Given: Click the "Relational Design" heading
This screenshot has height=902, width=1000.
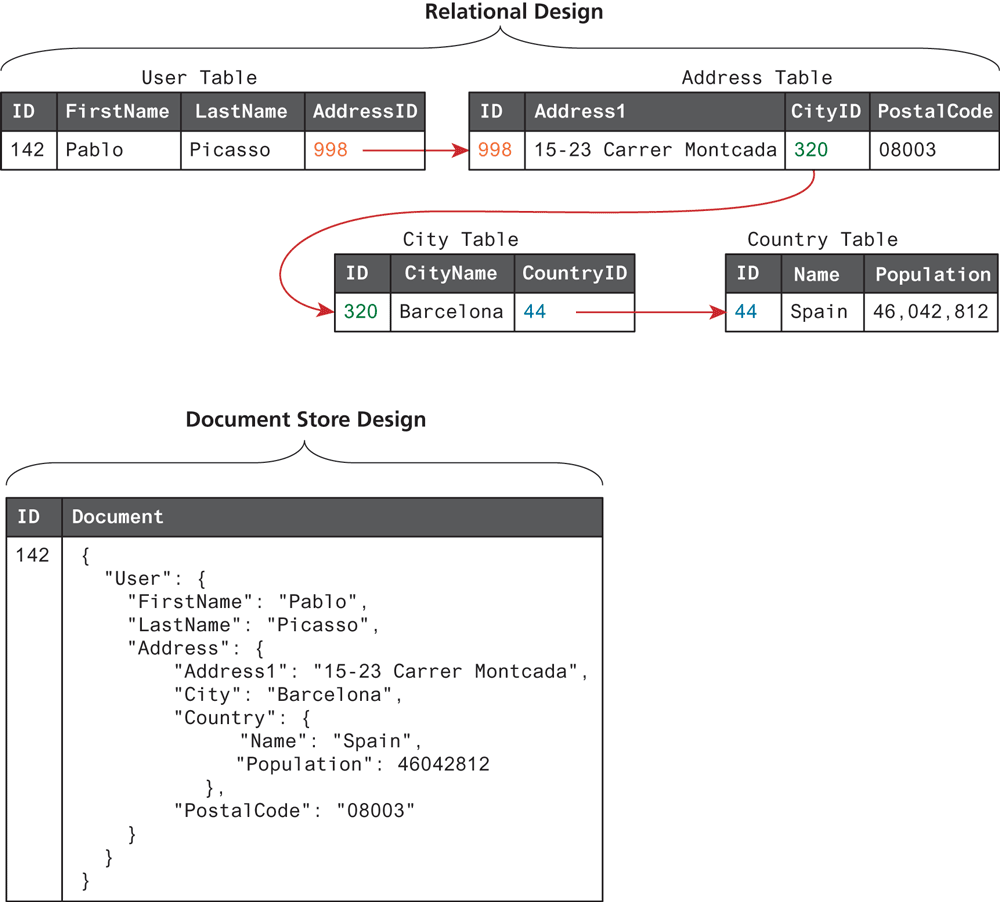Looking at the screenshot, I should [514, 13].
